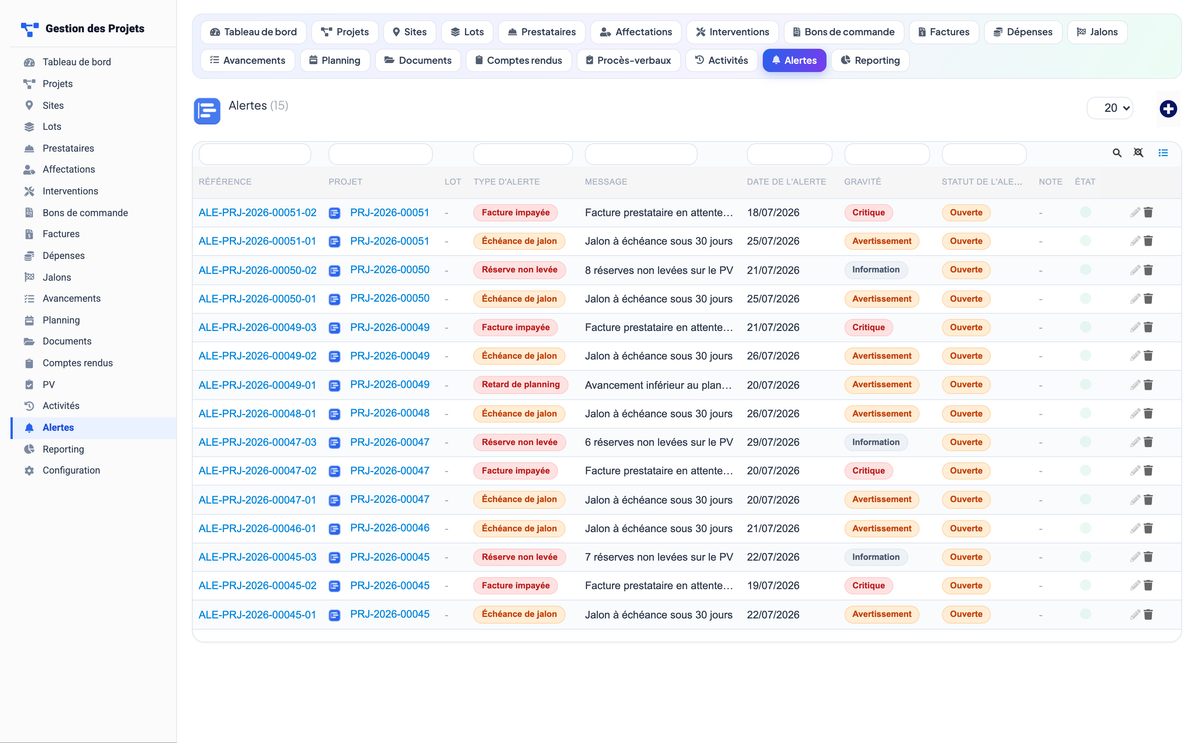The image size is (1200, 743).
Task: Delete alert ALE-PRJ-2026-00051-02 with trash icon
Action: tap(1148, 213)
